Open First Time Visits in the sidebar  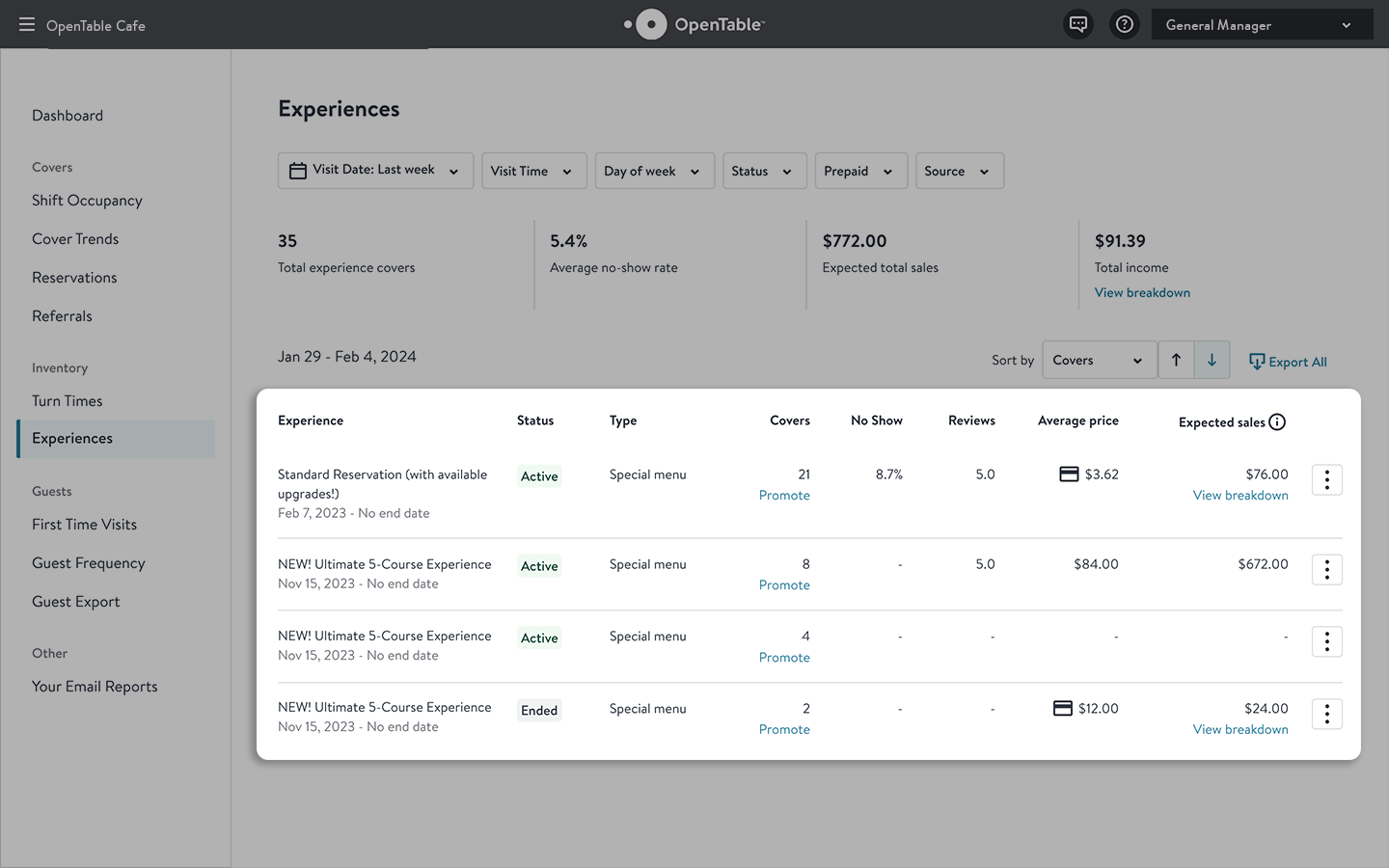pyautogui.click(x=84, y=525)
